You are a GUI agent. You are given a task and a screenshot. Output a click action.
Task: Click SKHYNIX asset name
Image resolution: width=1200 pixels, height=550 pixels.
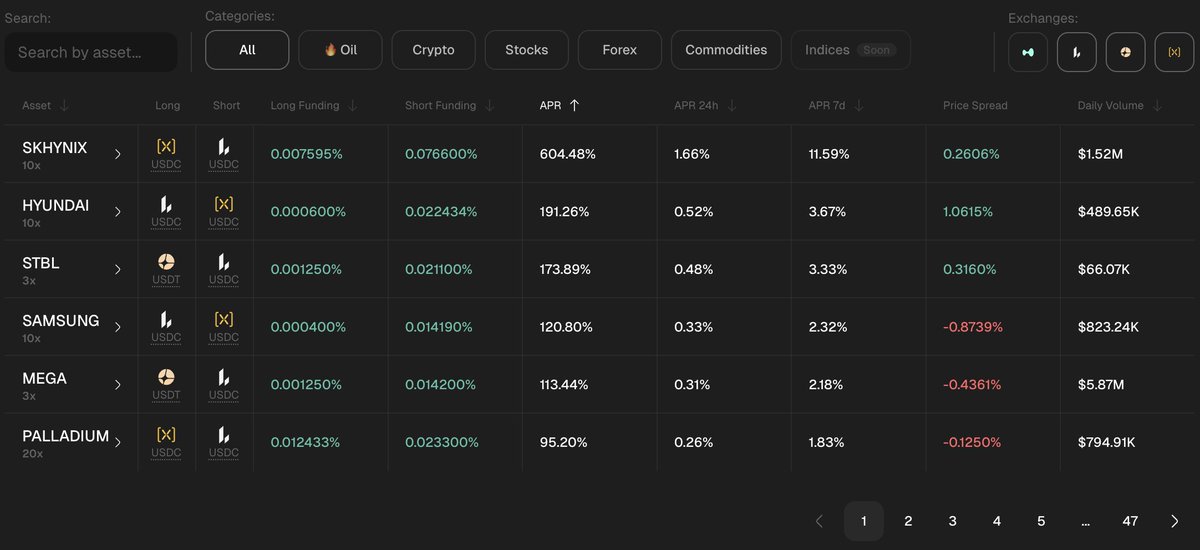[54, 148]
